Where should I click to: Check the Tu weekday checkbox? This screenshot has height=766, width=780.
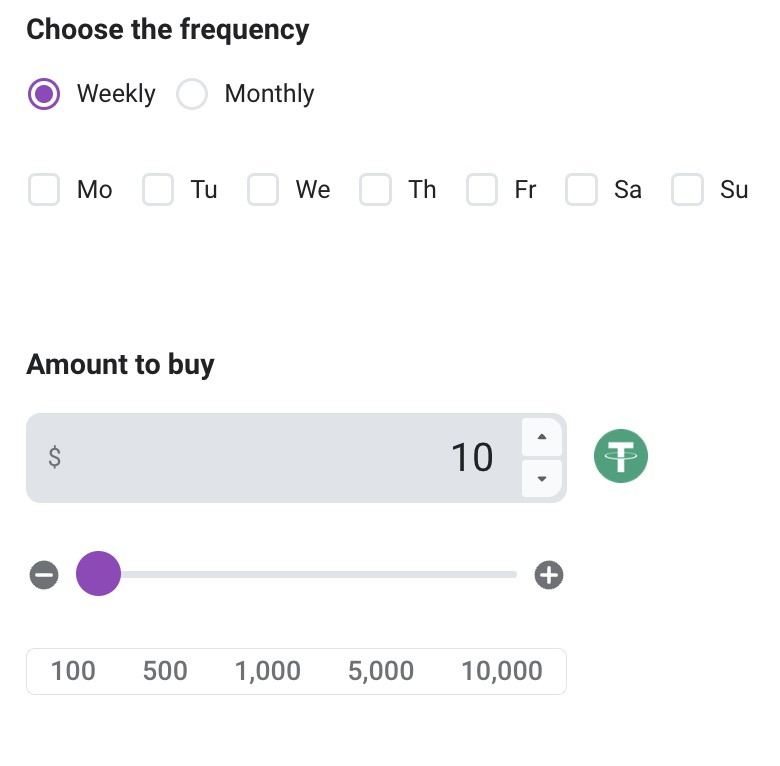click(x=158, y=190)
